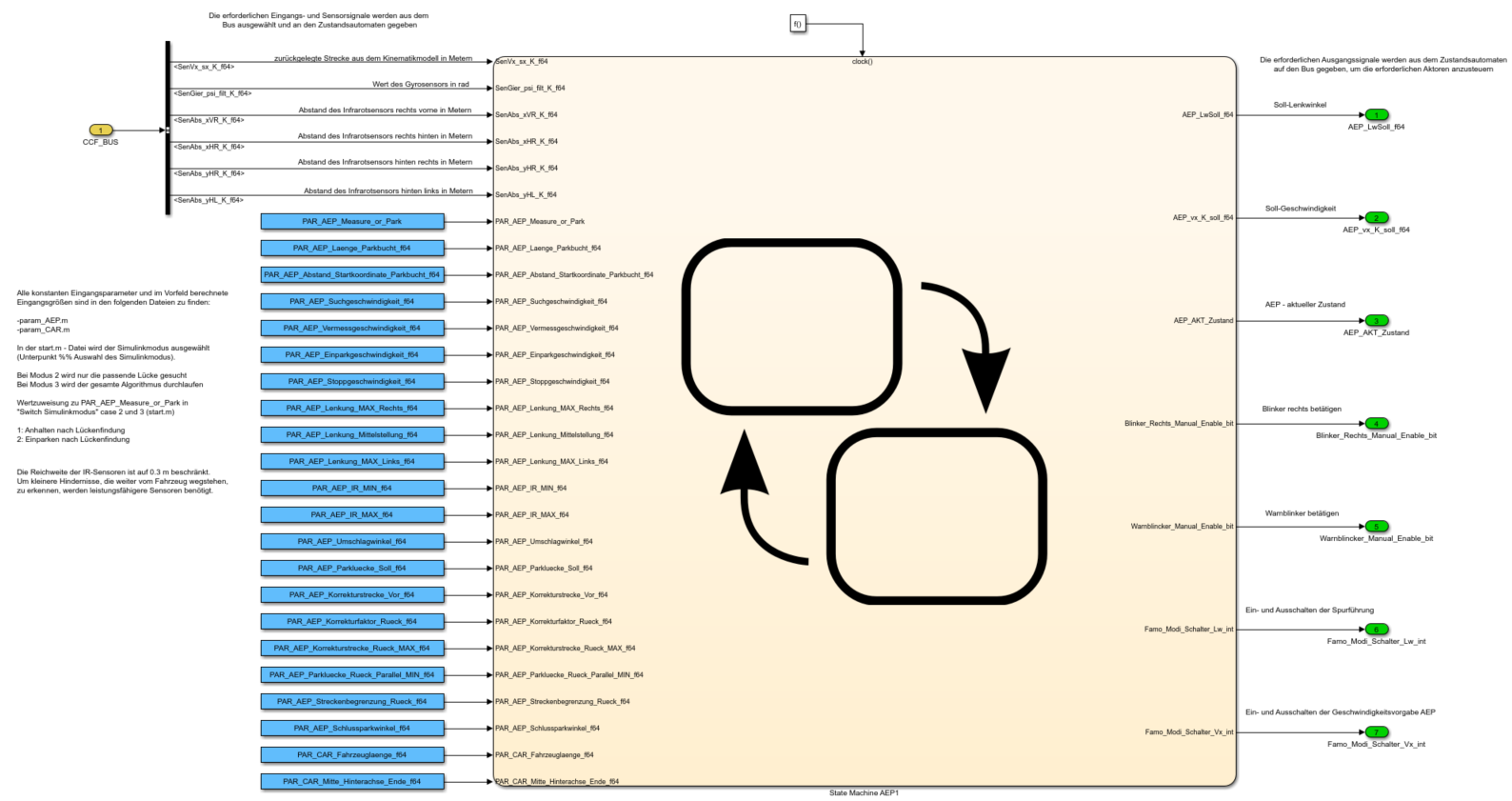This screenshot has height=801, width=1512.
Task: Select the PAR_AEP_Measure_or_Park constant block
Action: click(352, 222)
